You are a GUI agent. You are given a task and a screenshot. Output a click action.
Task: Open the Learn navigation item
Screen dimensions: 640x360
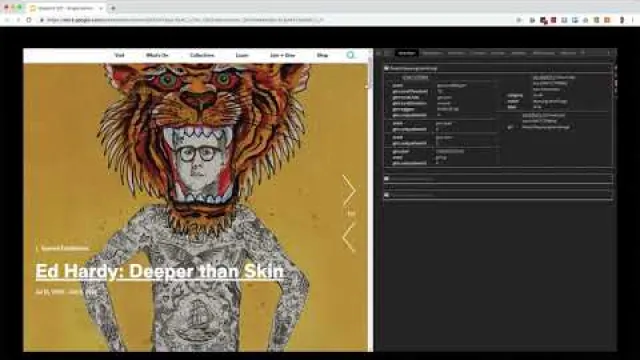pyautogui.click(x=242, y=55)
